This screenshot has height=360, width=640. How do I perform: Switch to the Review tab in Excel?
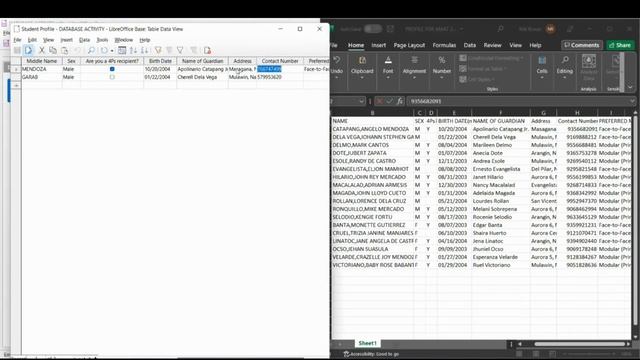pos(492,45)
